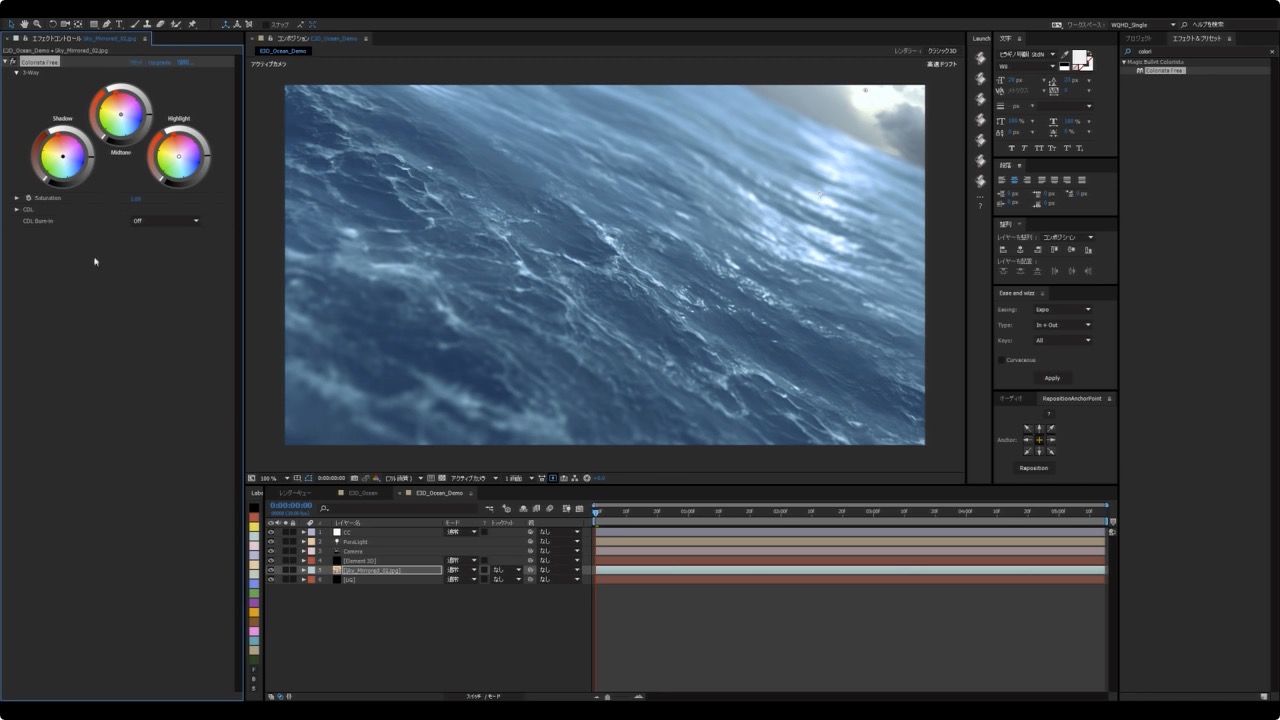Switch to the レンダーキュー tab
The height and width of the screenshot is (720, 1280).
293,493
